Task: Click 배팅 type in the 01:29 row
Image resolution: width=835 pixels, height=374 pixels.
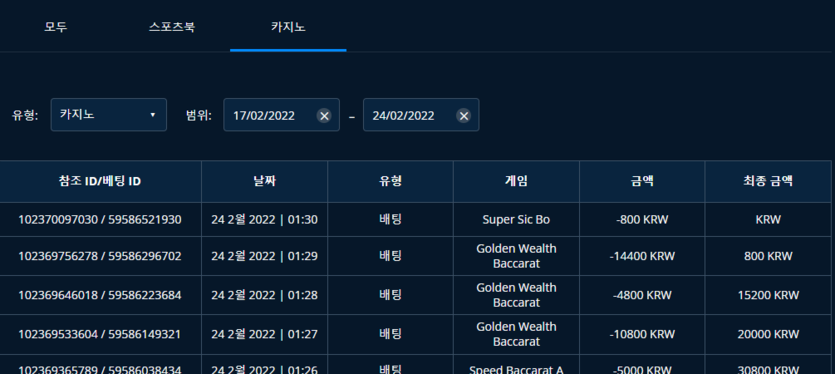Action: (x=390, y=256)
